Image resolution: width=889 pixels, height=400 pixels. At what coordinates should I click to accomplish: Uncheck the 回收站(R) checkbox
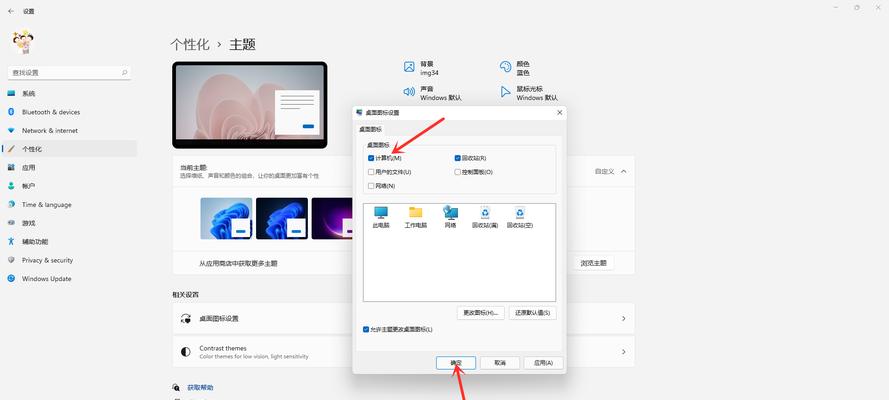458,158
